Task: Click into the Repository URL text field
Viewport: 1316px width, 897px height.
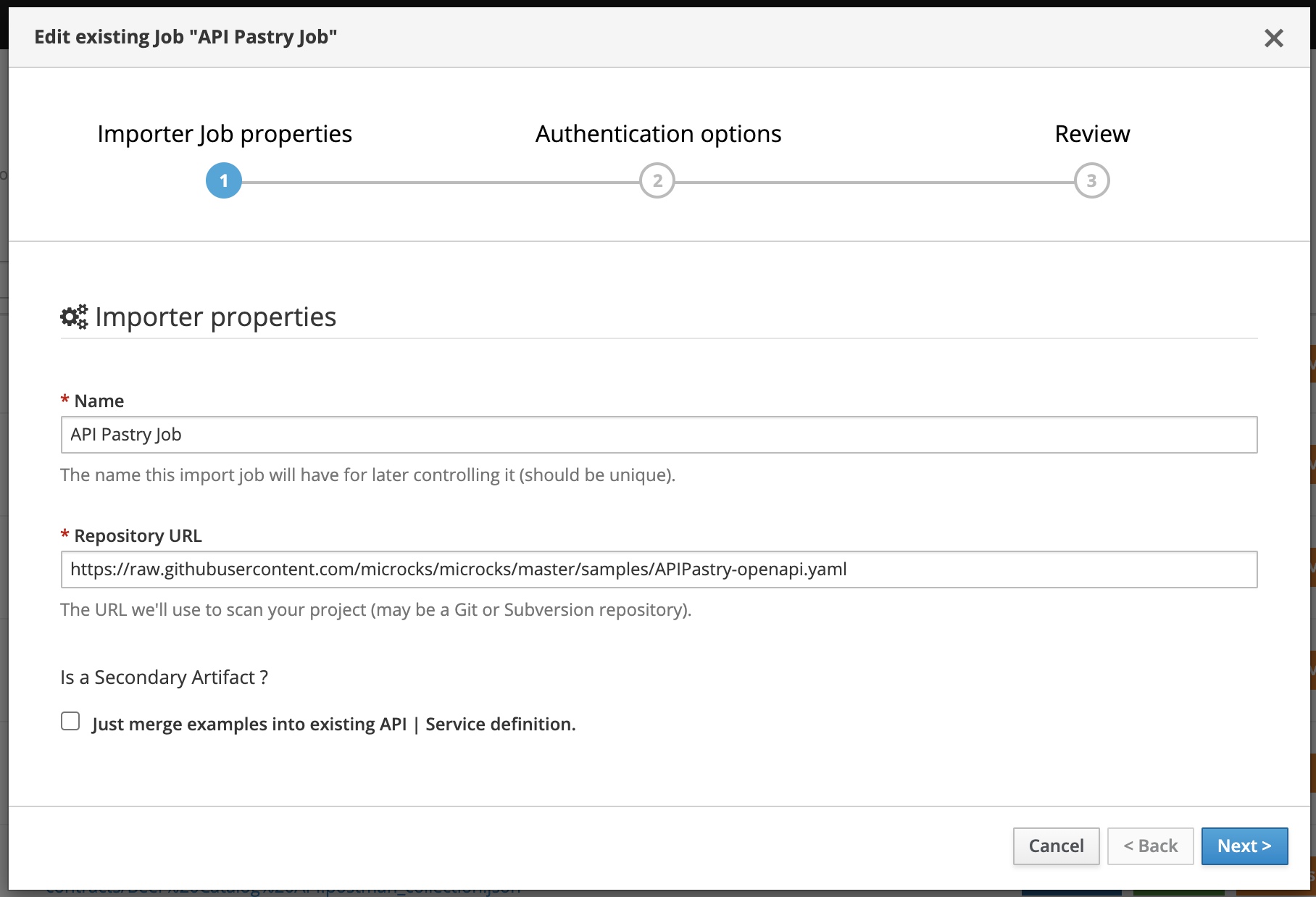Action: [658, 570]
